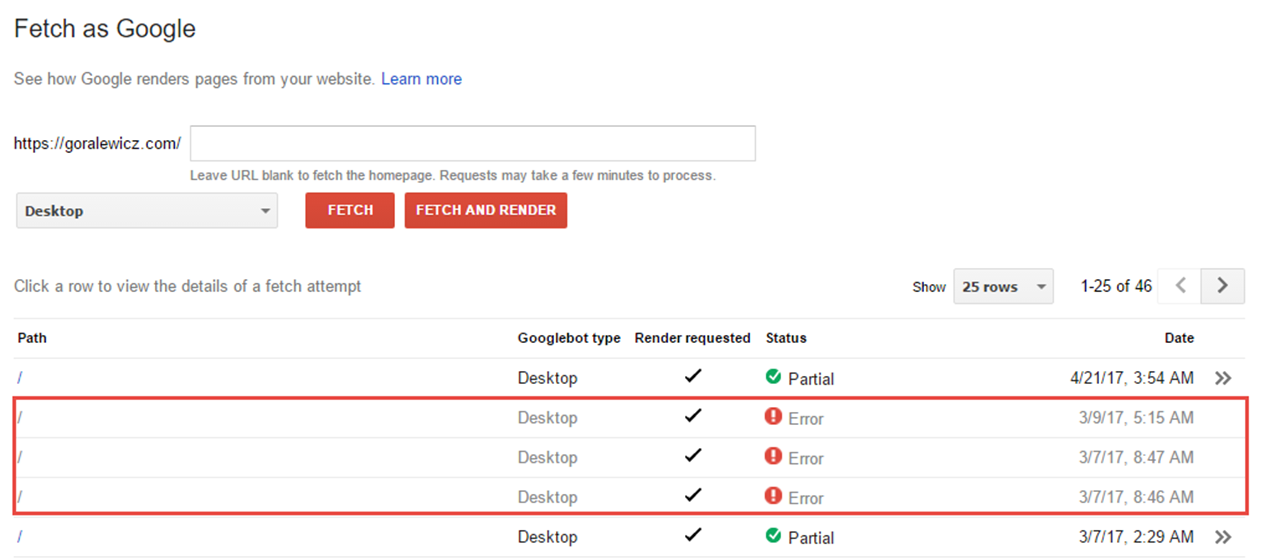This screenshot has width=1270, height=560.
Task: Open path link of 4/21/17 fetch
Action: pos(20,378)
